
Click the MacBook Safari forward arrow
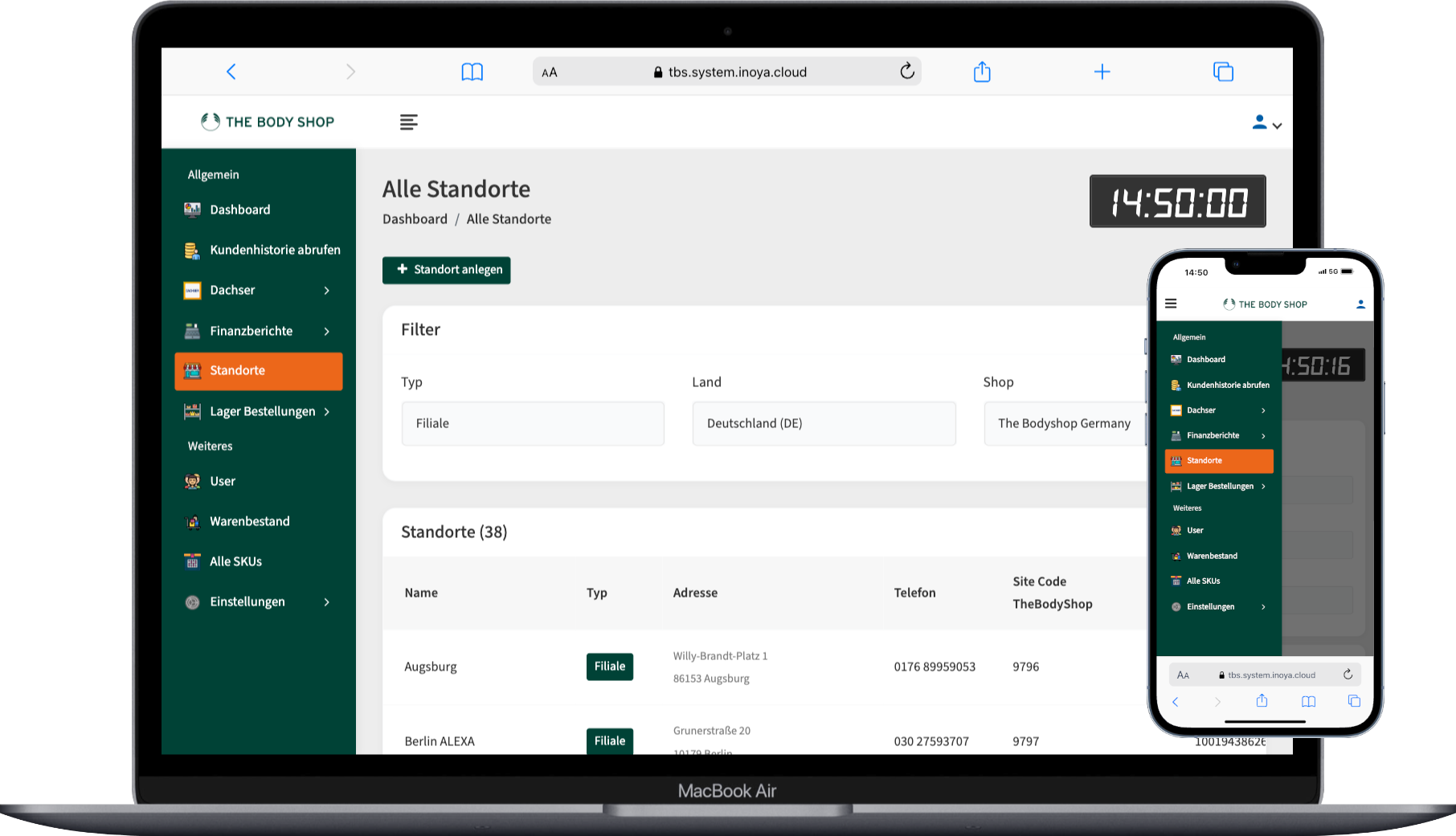click(x=350, y=71)
